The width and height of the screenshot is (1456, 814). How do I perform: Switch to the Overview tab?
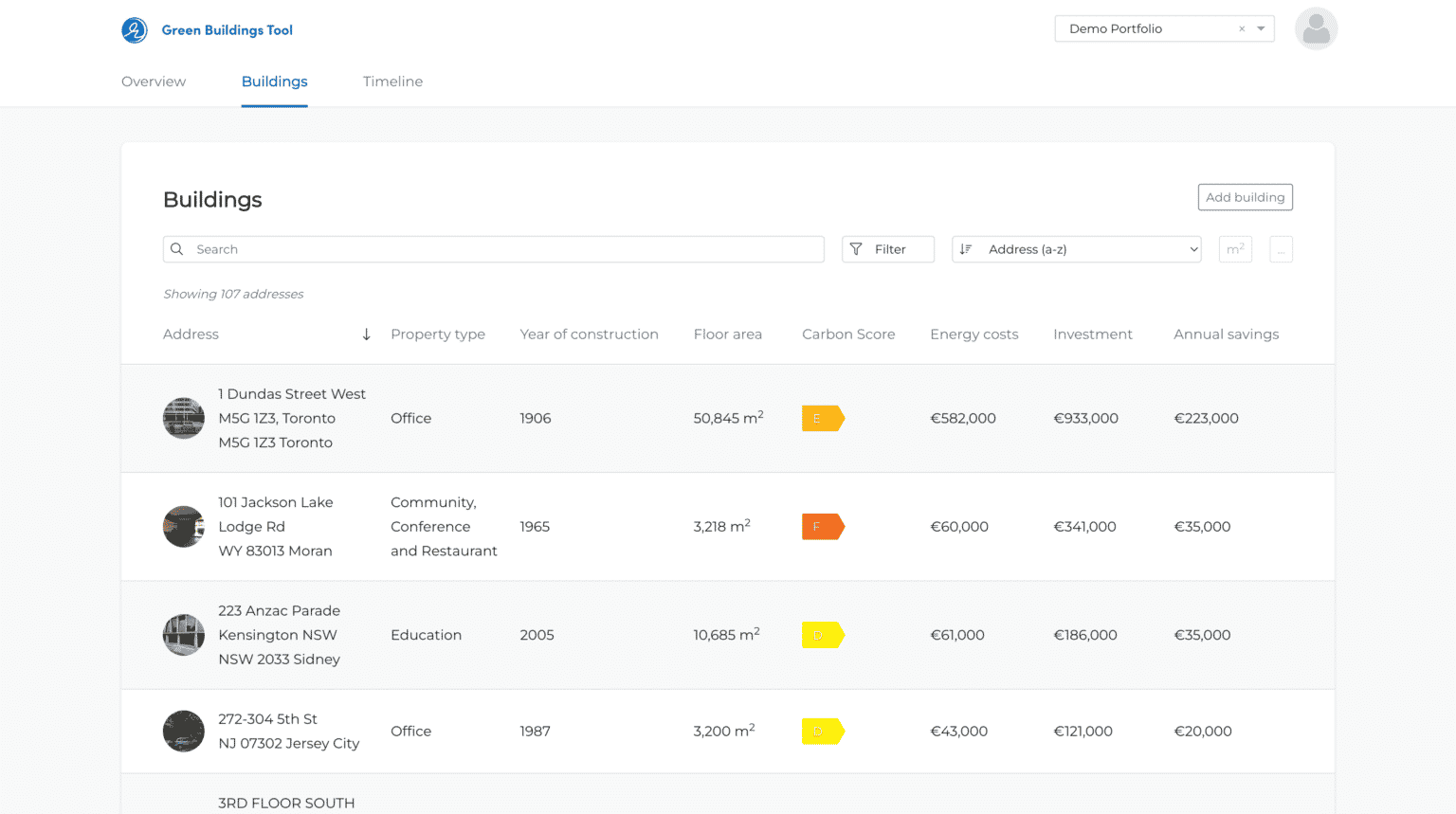(x=154, y=81)
